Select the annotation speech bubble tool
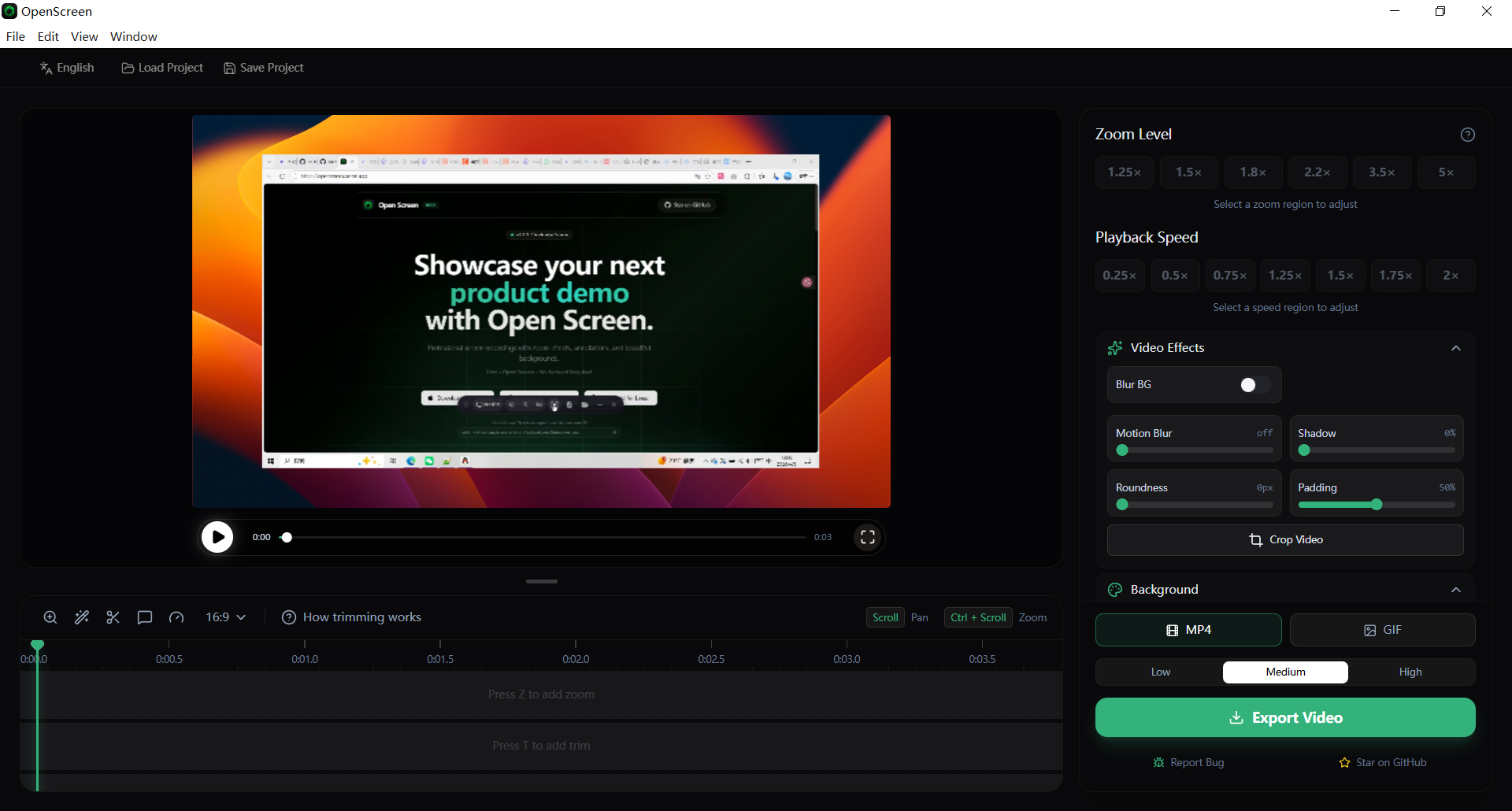 (x=145, y=617)
